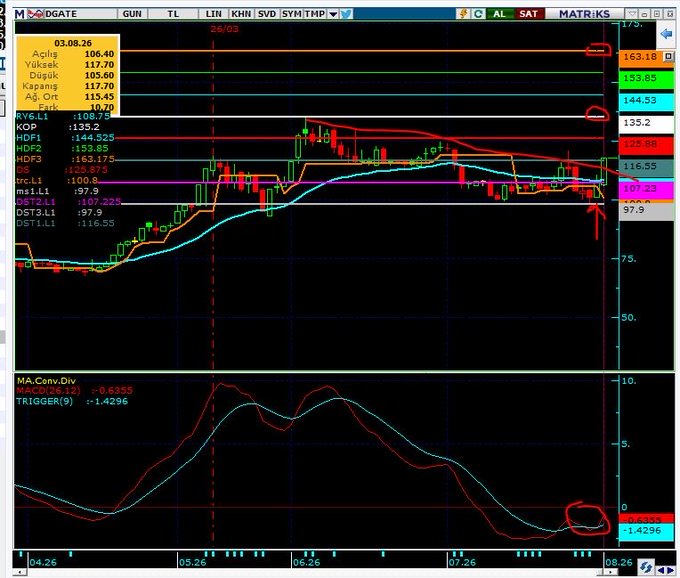680x578 pixels.
Task: Click the DST3.L1 indicator label
Action: click(x=59, y=212)
